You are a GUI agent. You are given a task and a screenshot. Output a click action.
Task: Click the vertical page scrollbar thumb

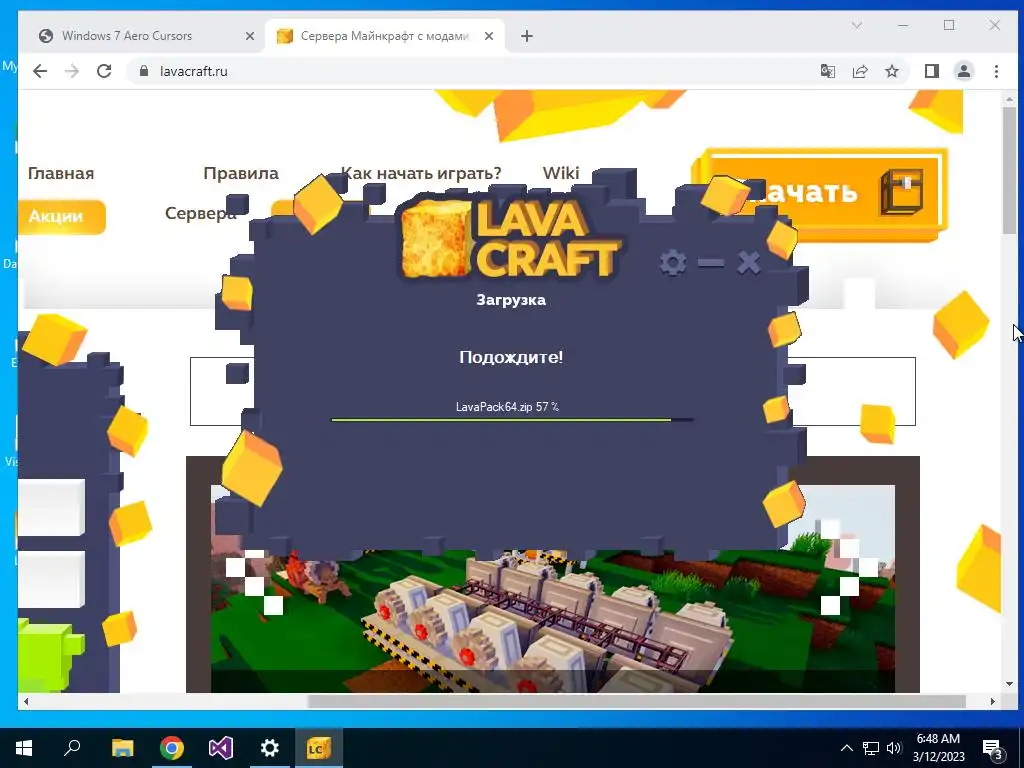pos(1010,170)
